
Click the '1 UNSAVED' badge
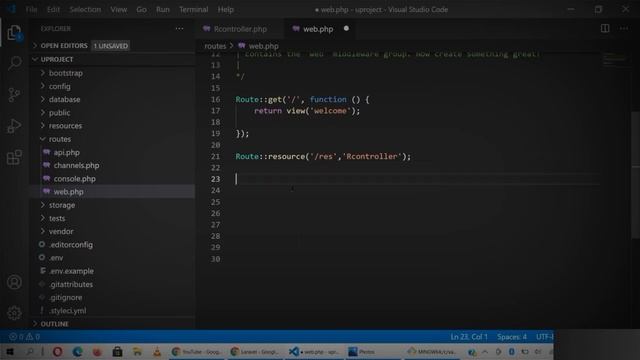click(x=111, y=46)
